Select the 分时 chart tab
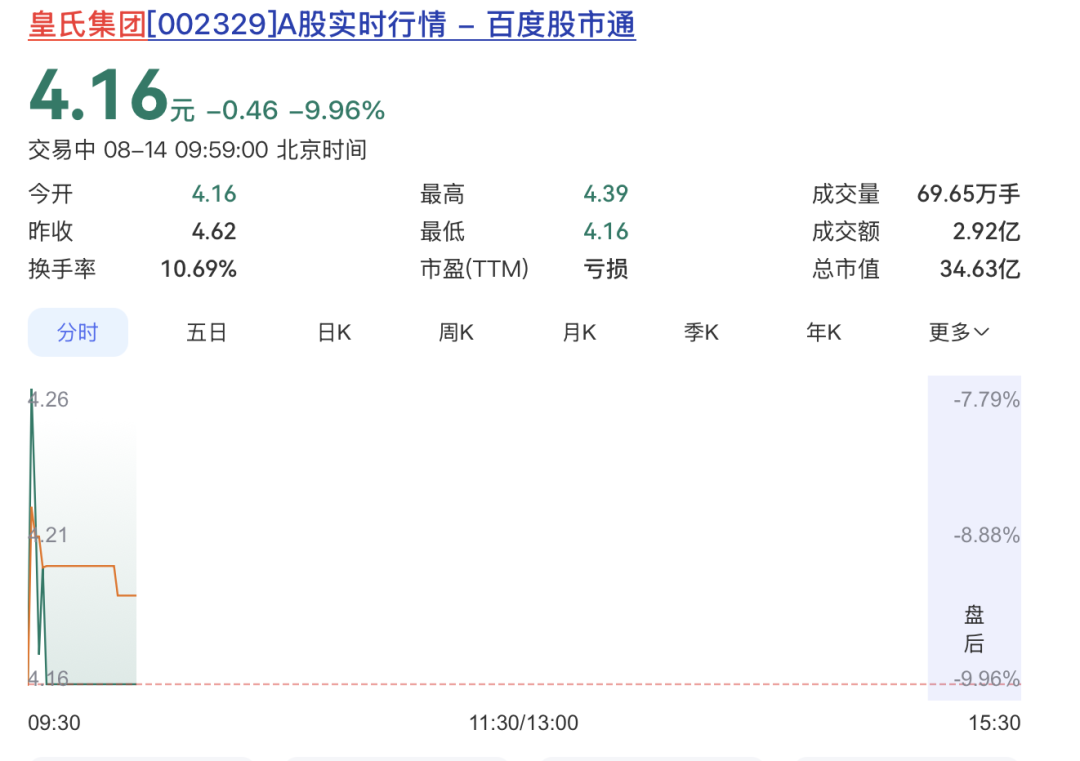This screenshot has height=761, width=1080. [78, 333]
